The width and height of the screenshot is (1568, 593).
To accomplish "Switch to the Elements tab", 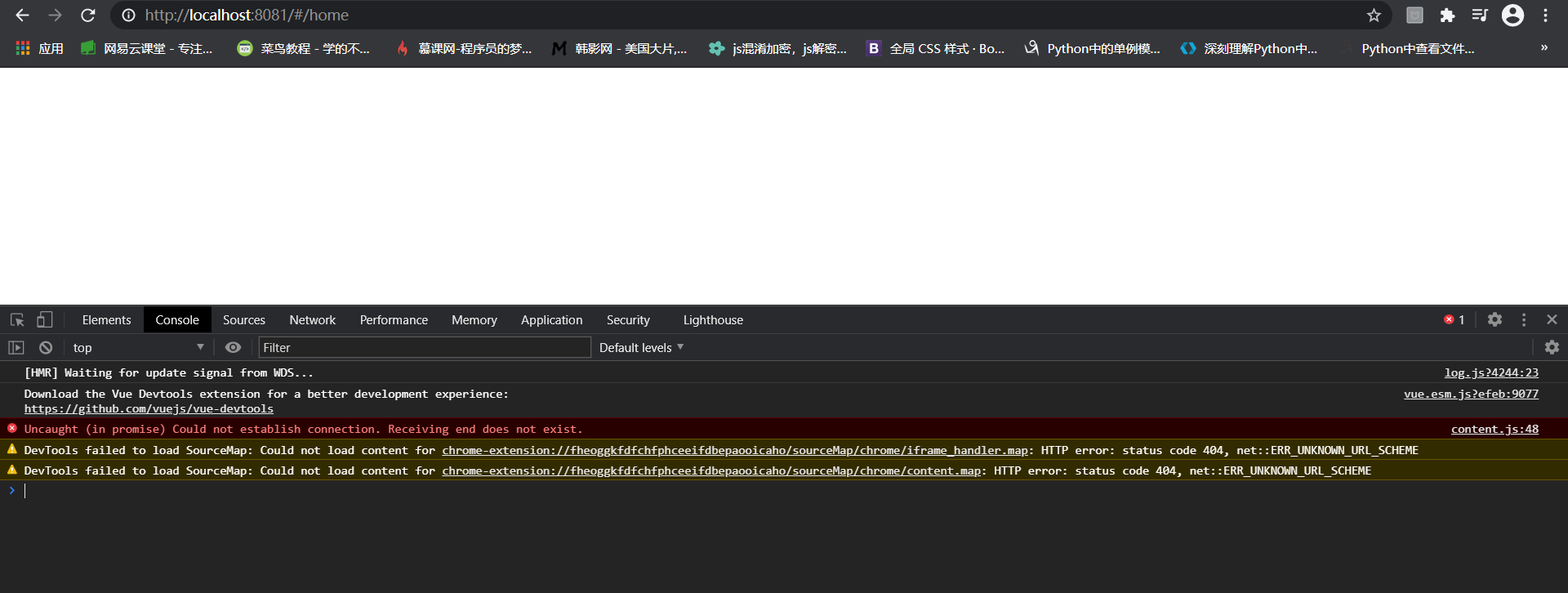I will pos(106,320).
